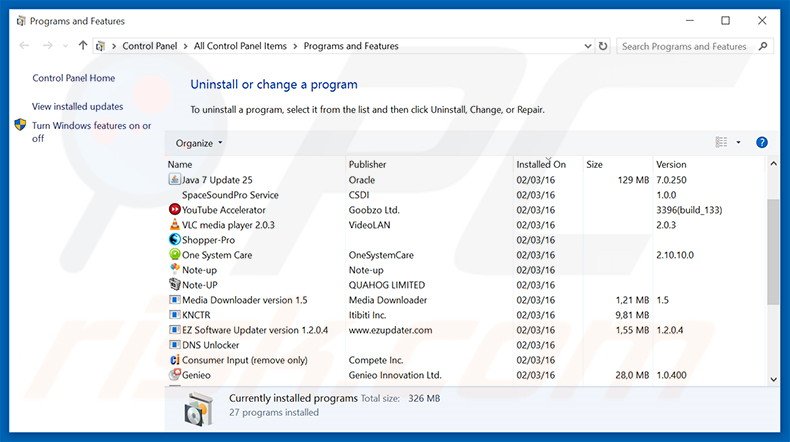This screenshot has width=790, height=442.
Task: Click the Itibiti Inc. publisher cell
Action: click(x=367, y=315)
